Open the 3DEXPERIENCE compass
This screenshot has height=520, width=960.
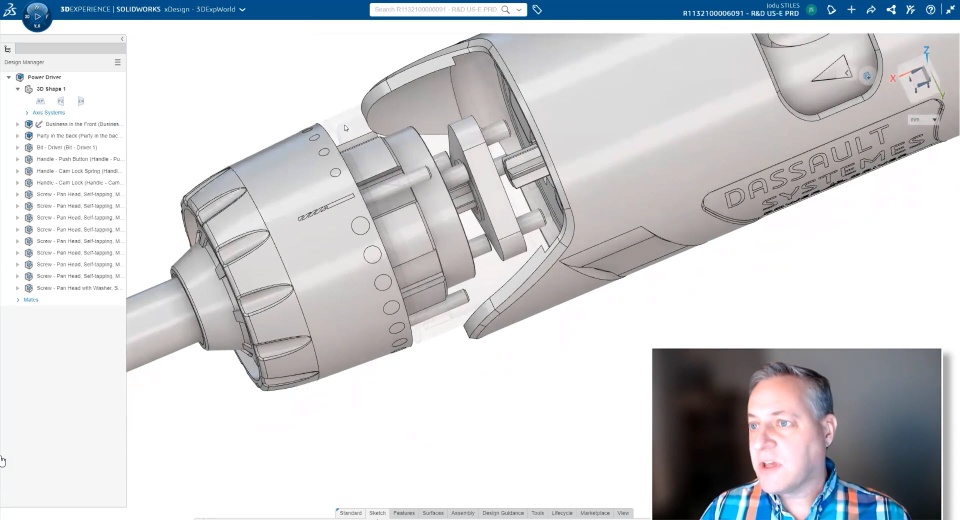click(37, 16)
